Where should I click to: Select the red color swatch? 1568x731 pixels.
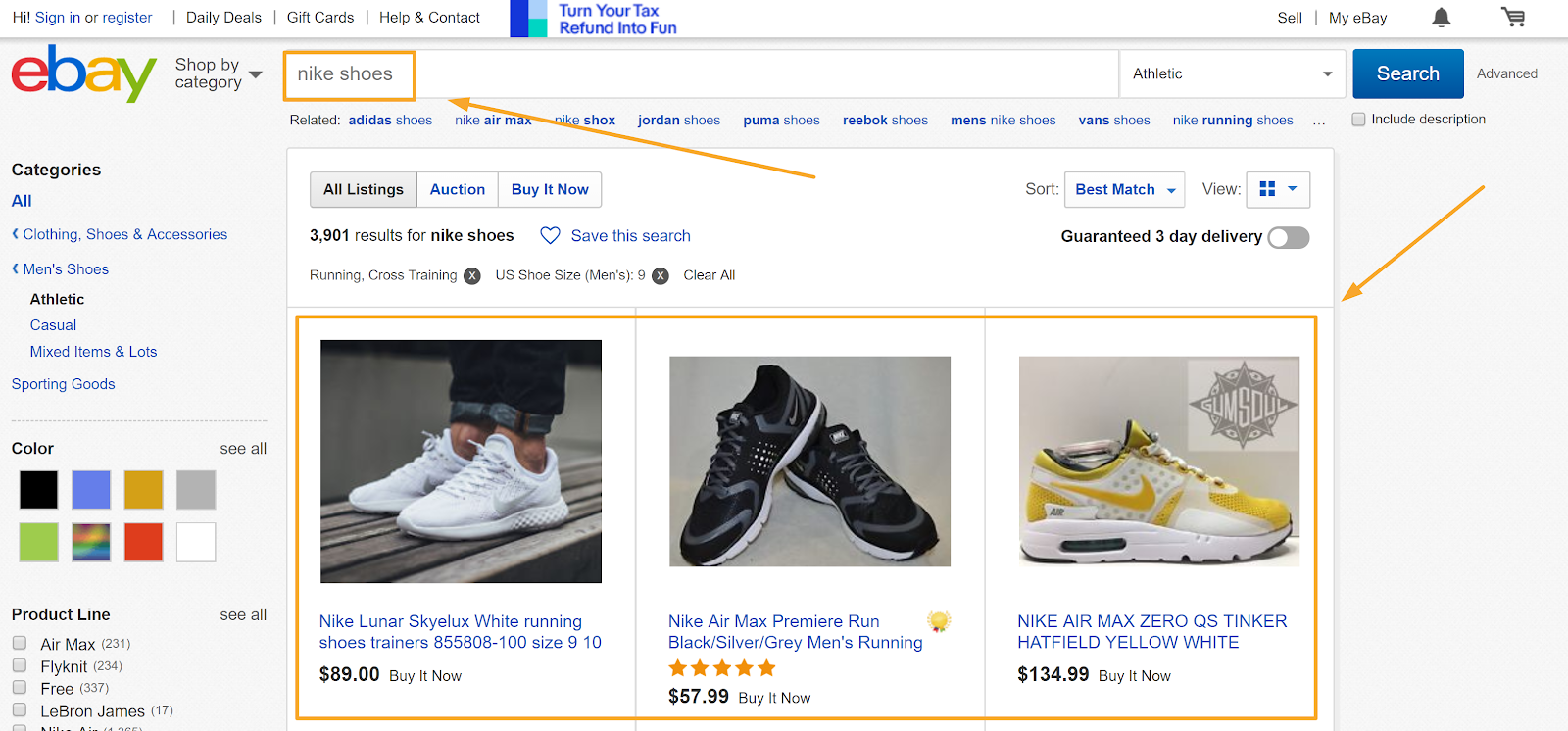[143, 542]
